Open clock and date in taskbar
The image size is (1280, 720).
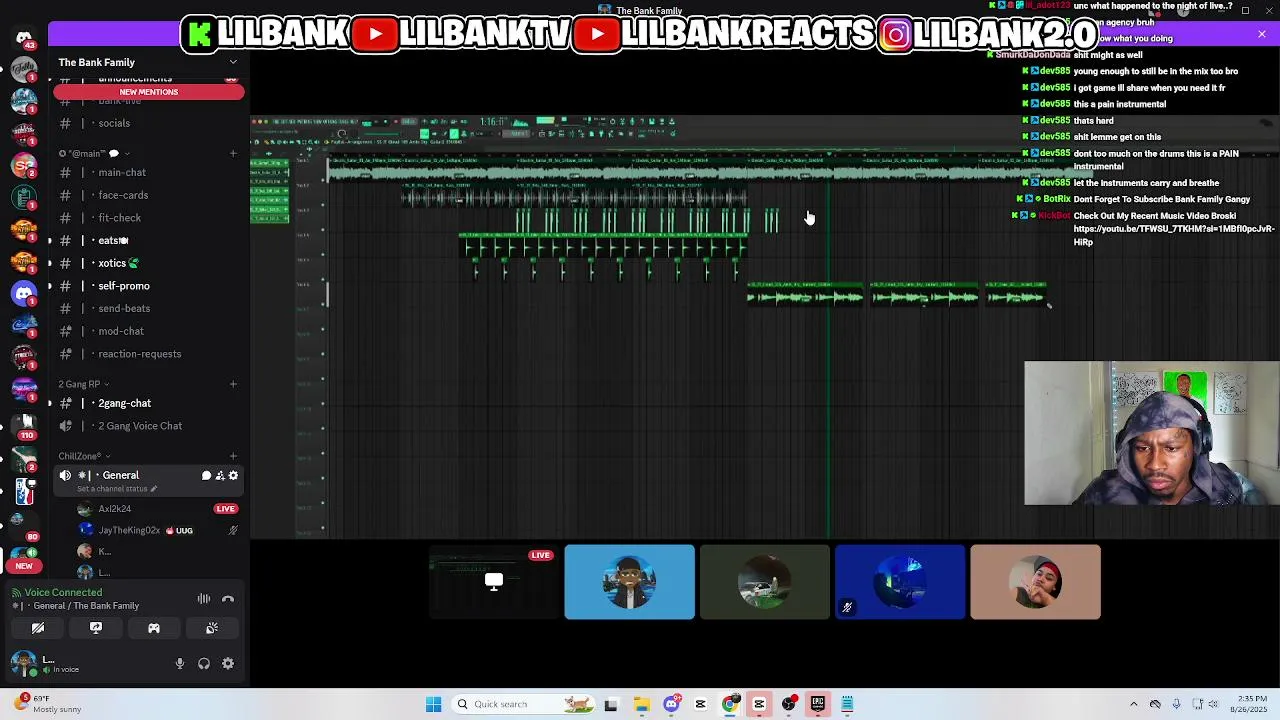click(x=1248, y=704)
